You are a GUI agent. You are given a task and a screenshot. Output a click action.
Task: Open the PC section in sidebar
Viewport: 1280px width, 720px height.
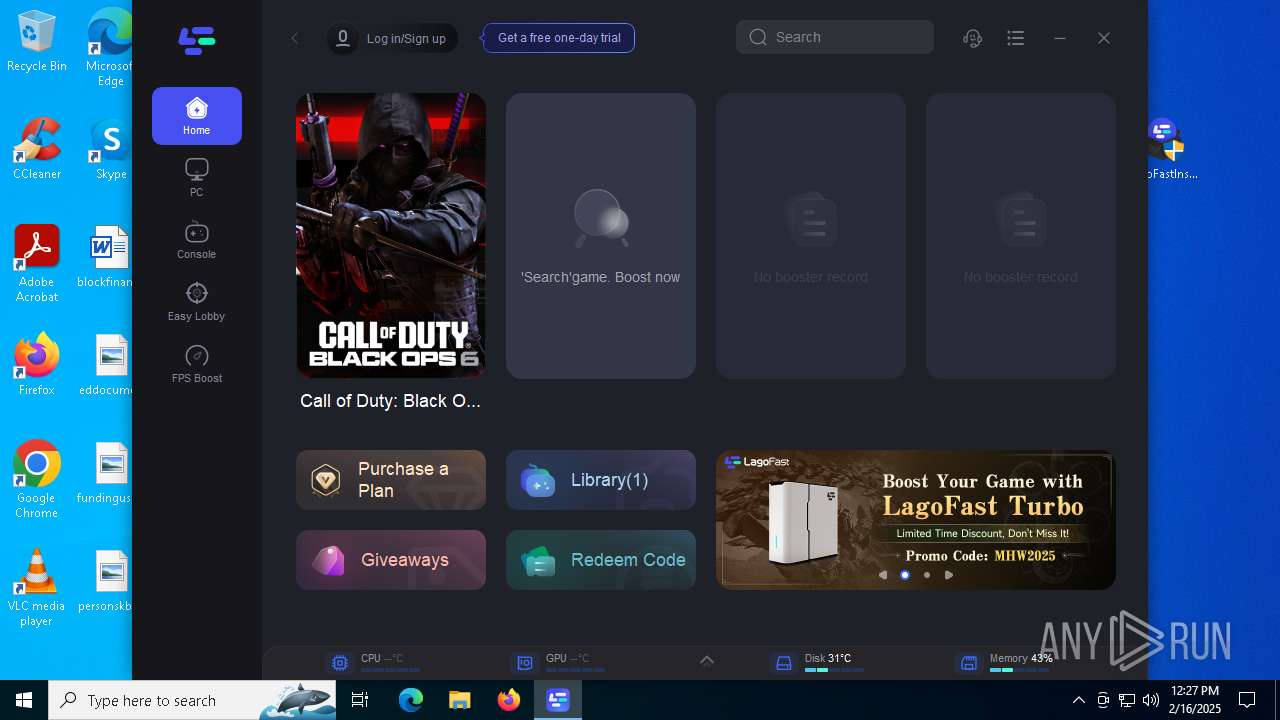197,178
